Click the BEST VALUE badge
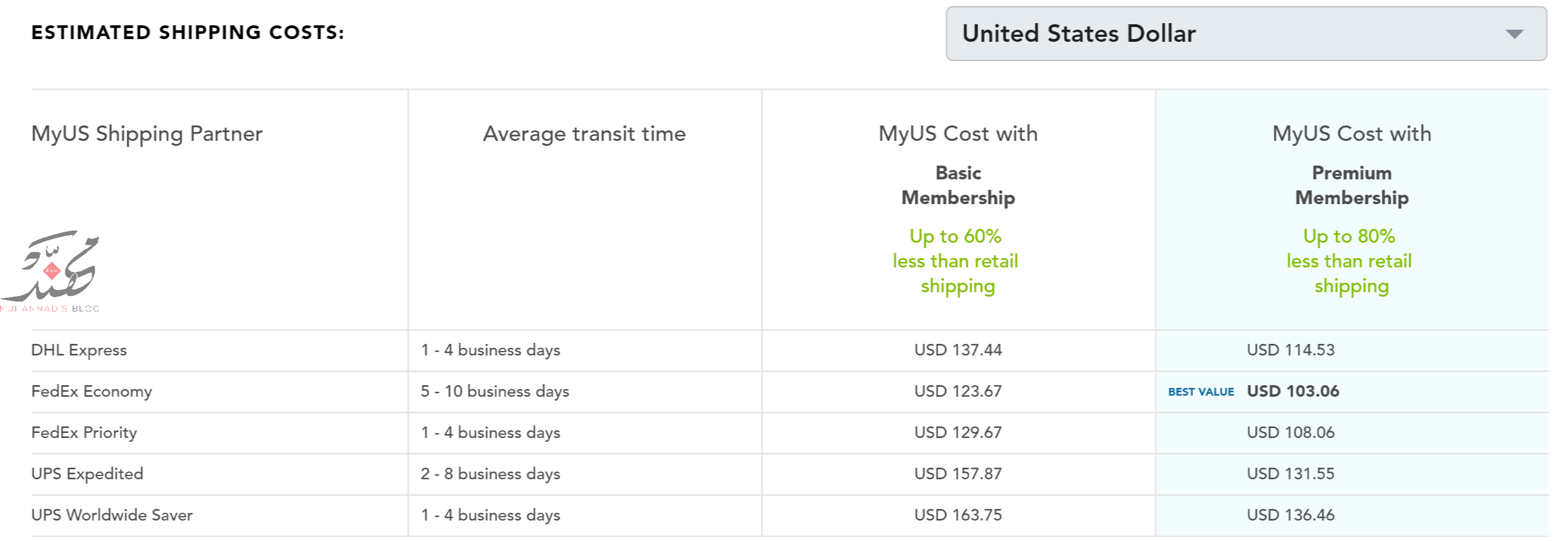Image resolution: width=1568 pixels, height=542 pixels. 1201,392
